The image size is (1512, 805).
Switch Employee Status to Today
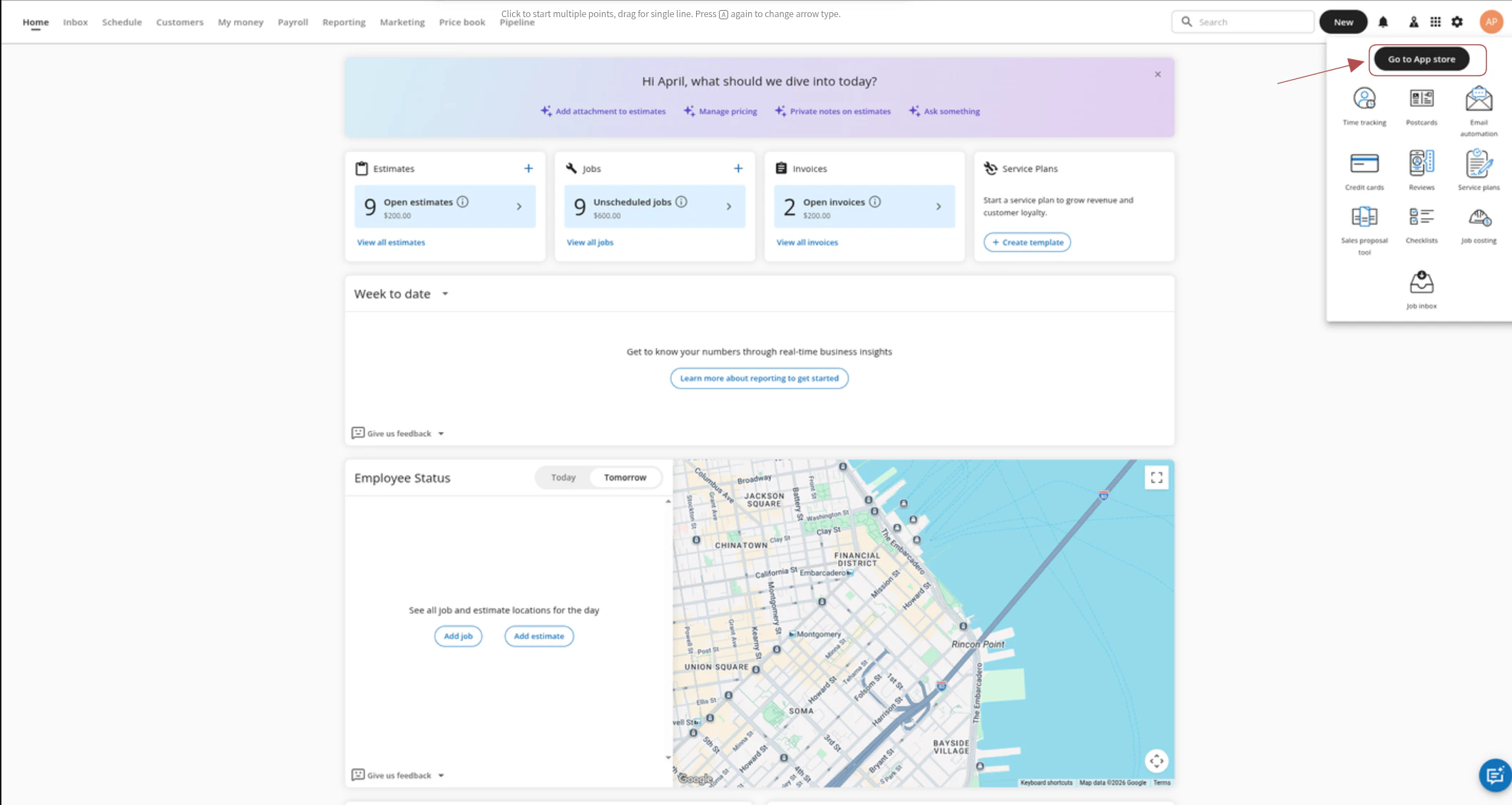(x=563, y=478)
